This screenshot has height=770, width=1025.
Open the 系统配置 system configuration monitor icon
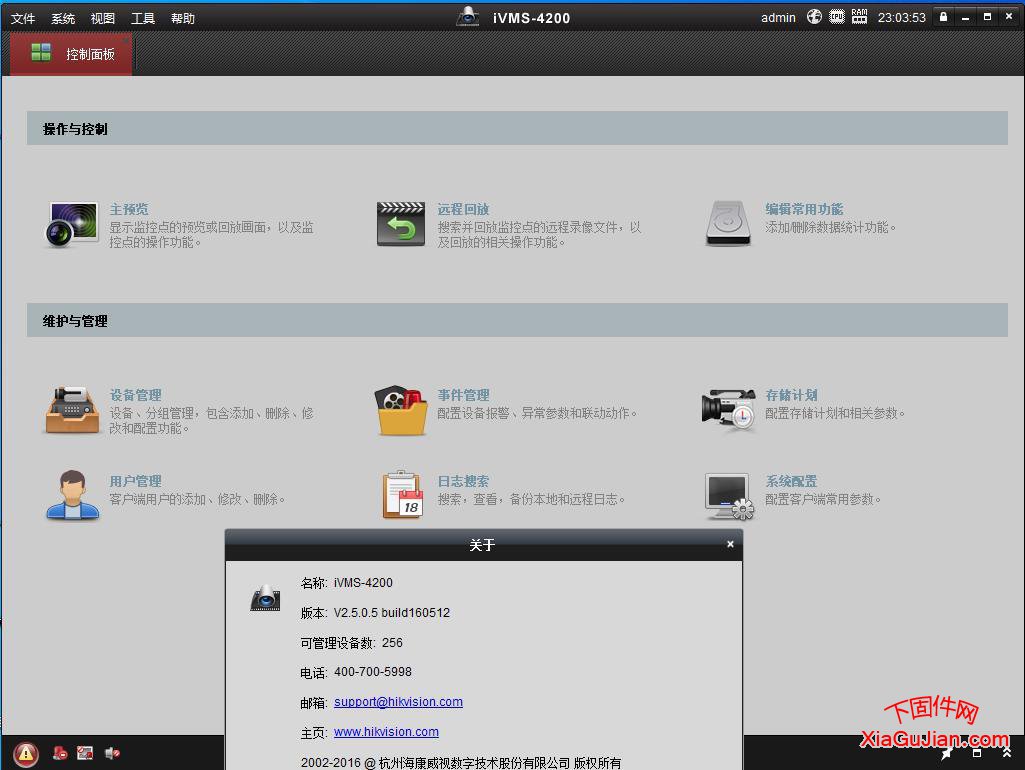pyautogui.click(x=729, y=496)
